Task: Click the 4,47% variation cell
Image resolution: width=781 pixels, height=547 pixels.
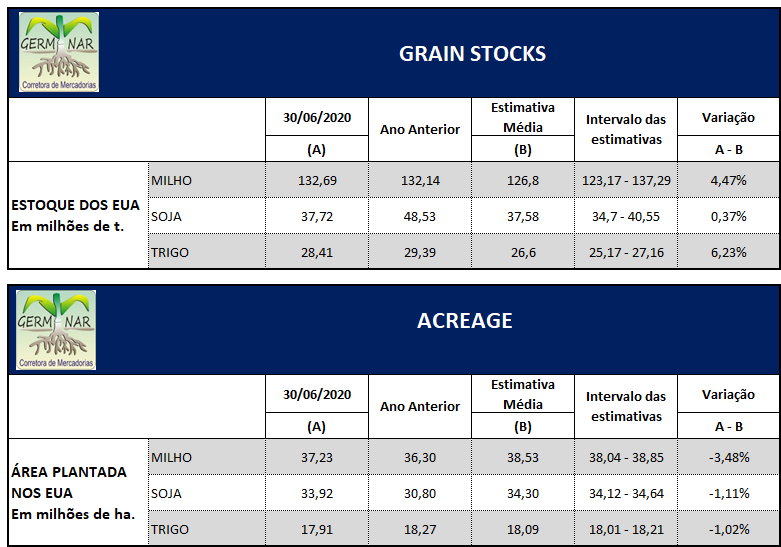Action: point(728,181)
